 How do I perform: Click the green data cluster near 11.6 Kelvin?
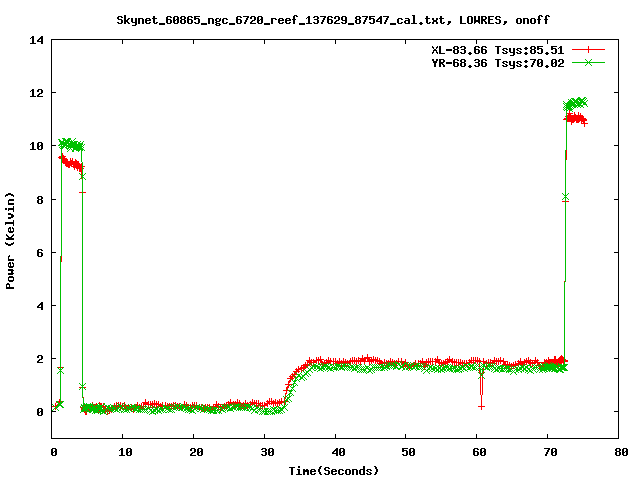(x=576, y=103)
